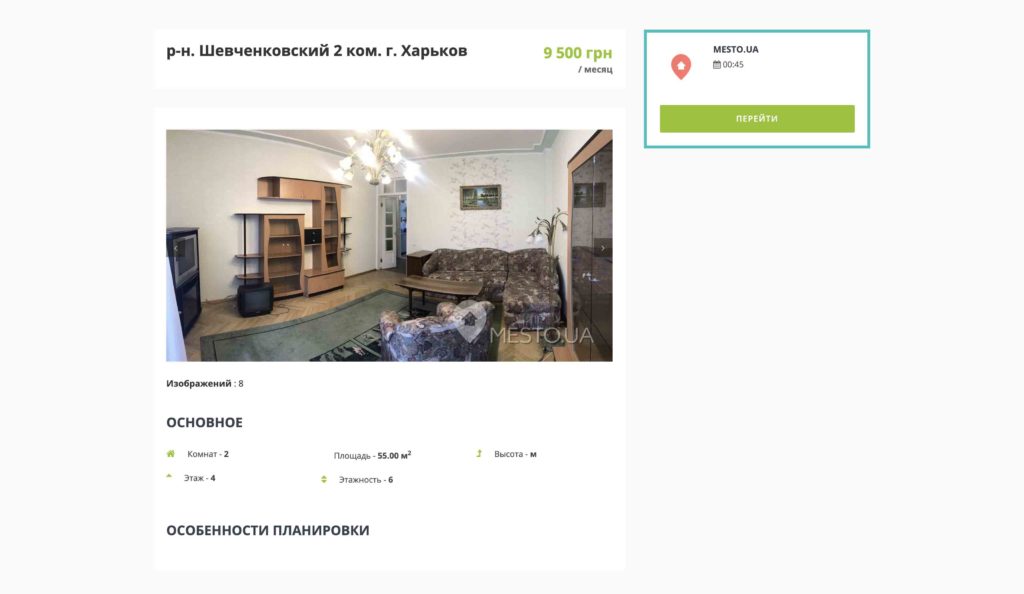1024x594 pixels.
Task: Click the 00:45 posting time
Action: click(733, 65)
